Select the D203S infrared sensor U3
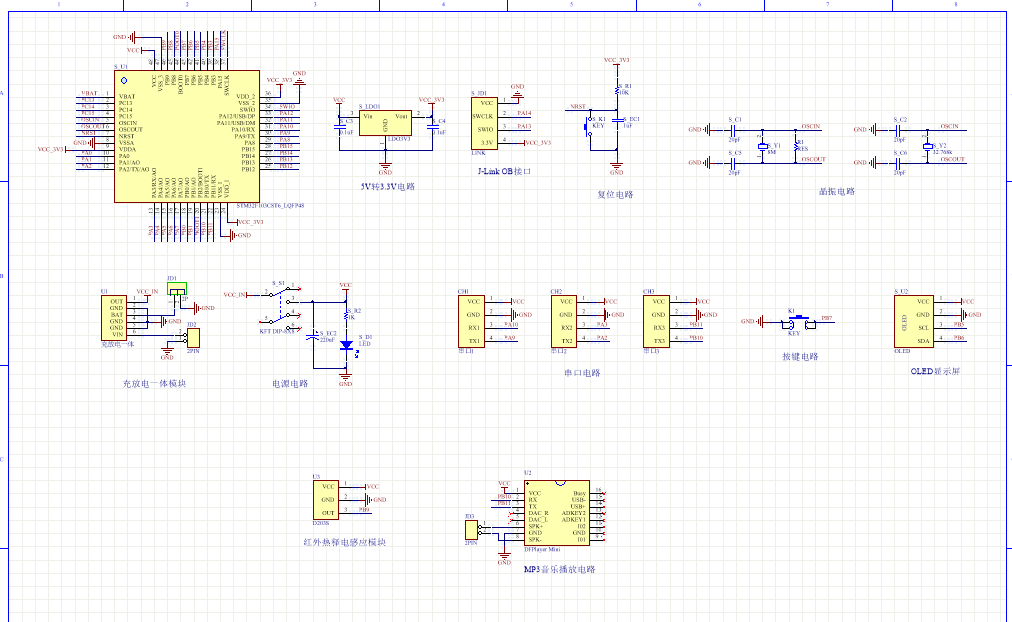The width and height of the screenshot is (1012, 622). (326, 498)
